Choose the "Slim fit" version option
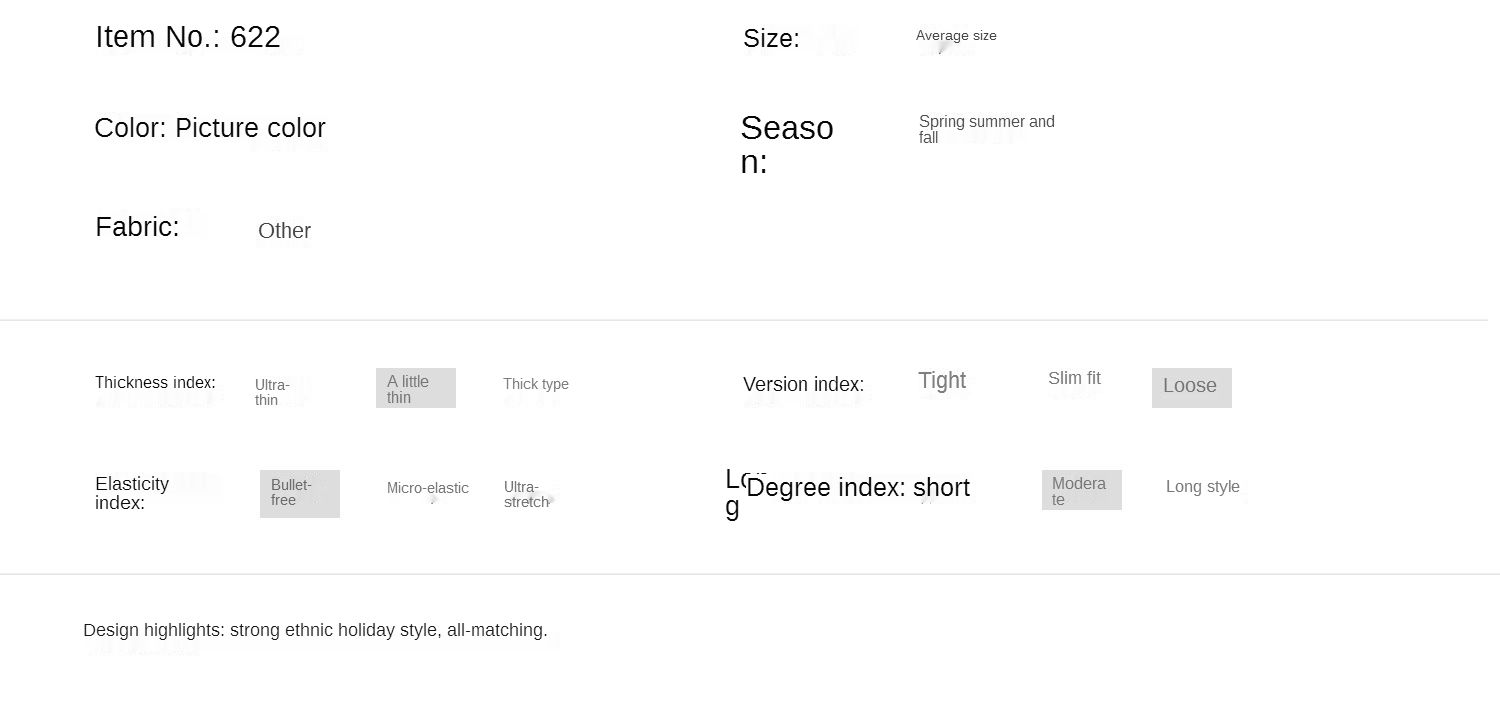Image resolution: width=1500 pixels, height=724 pixels. 1074,378
